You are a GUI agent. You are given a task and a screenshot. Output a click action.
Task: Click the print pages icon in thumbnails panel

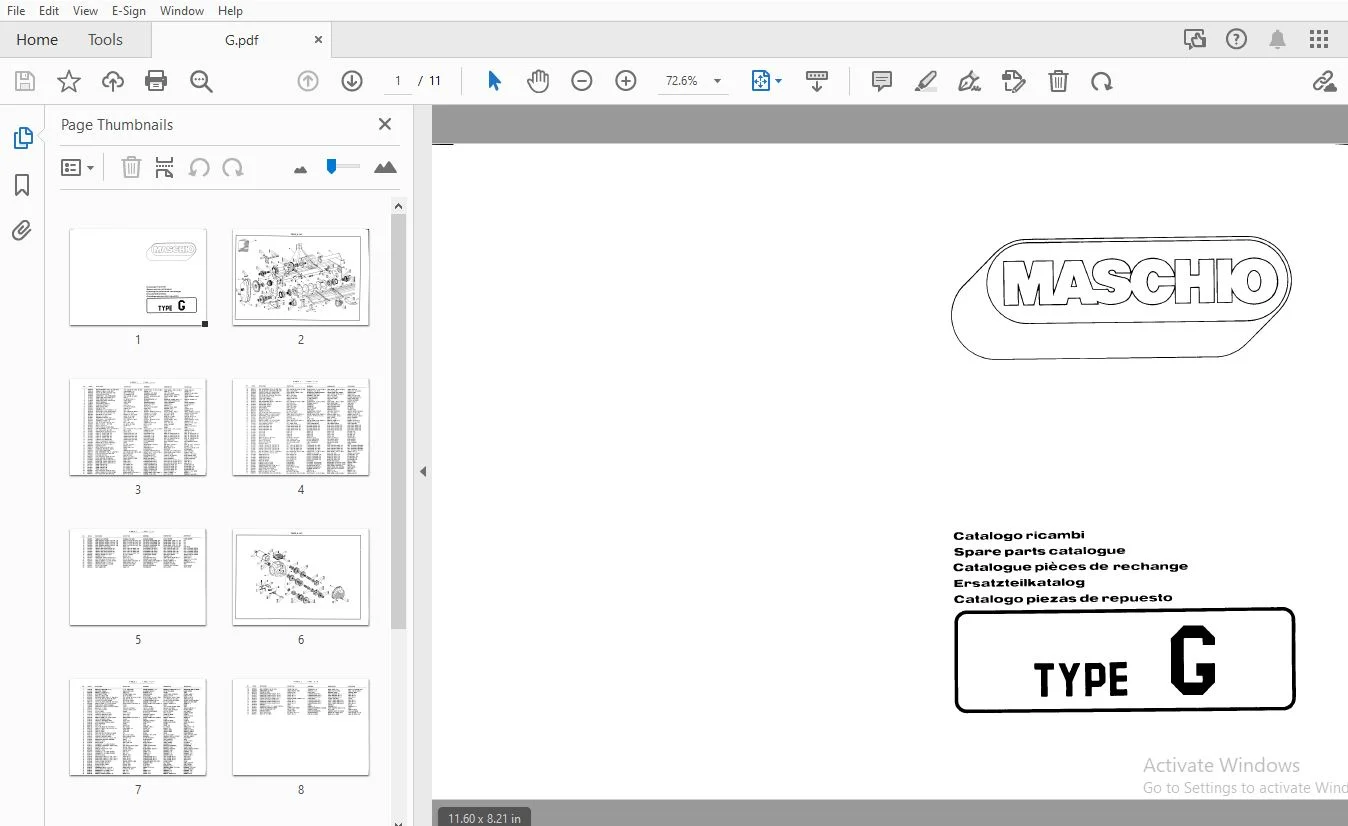(x=165, y=167)
